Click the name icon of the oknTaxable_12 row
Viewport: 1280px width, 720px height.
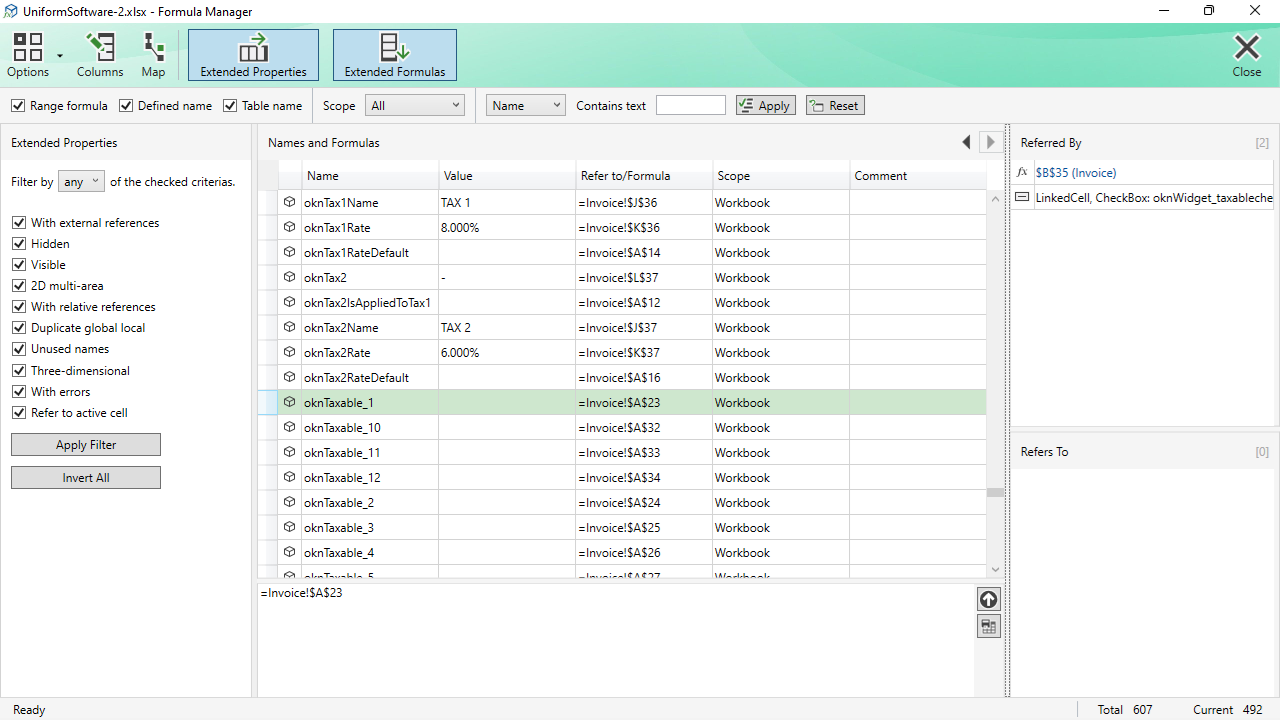289,477
